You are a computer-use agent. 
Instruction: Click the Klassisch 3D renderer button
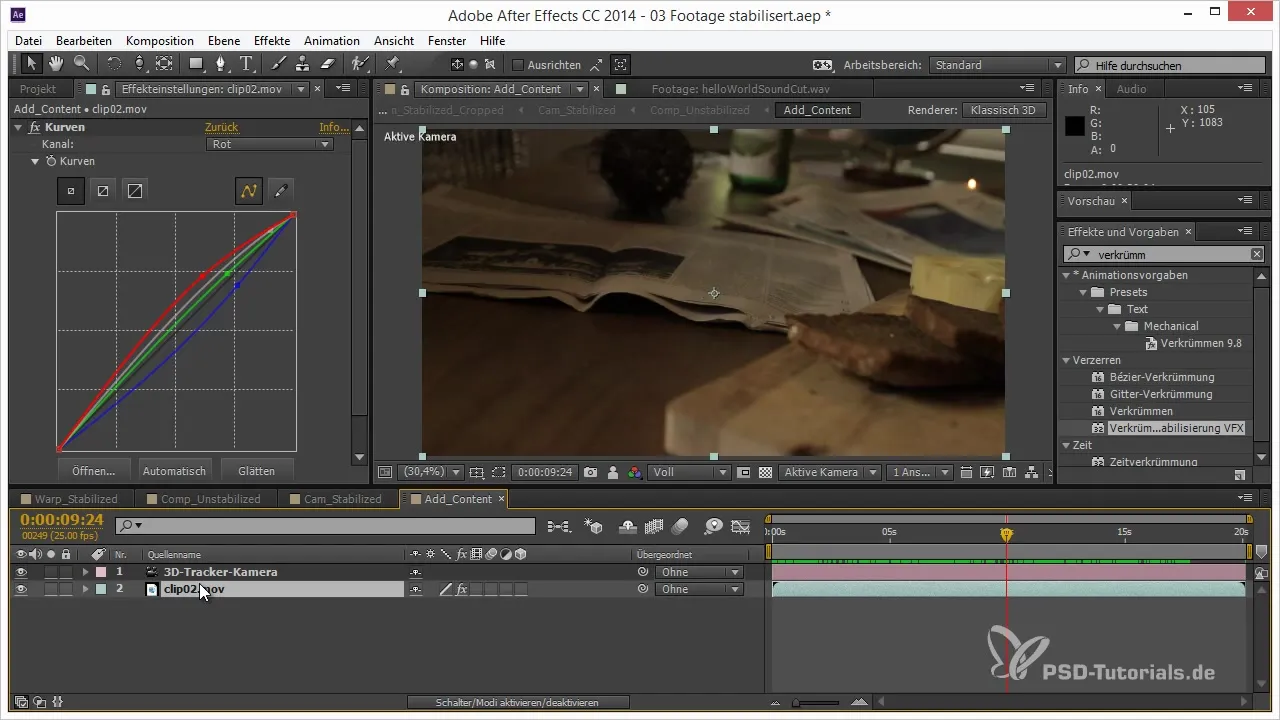click(1006, 110)
